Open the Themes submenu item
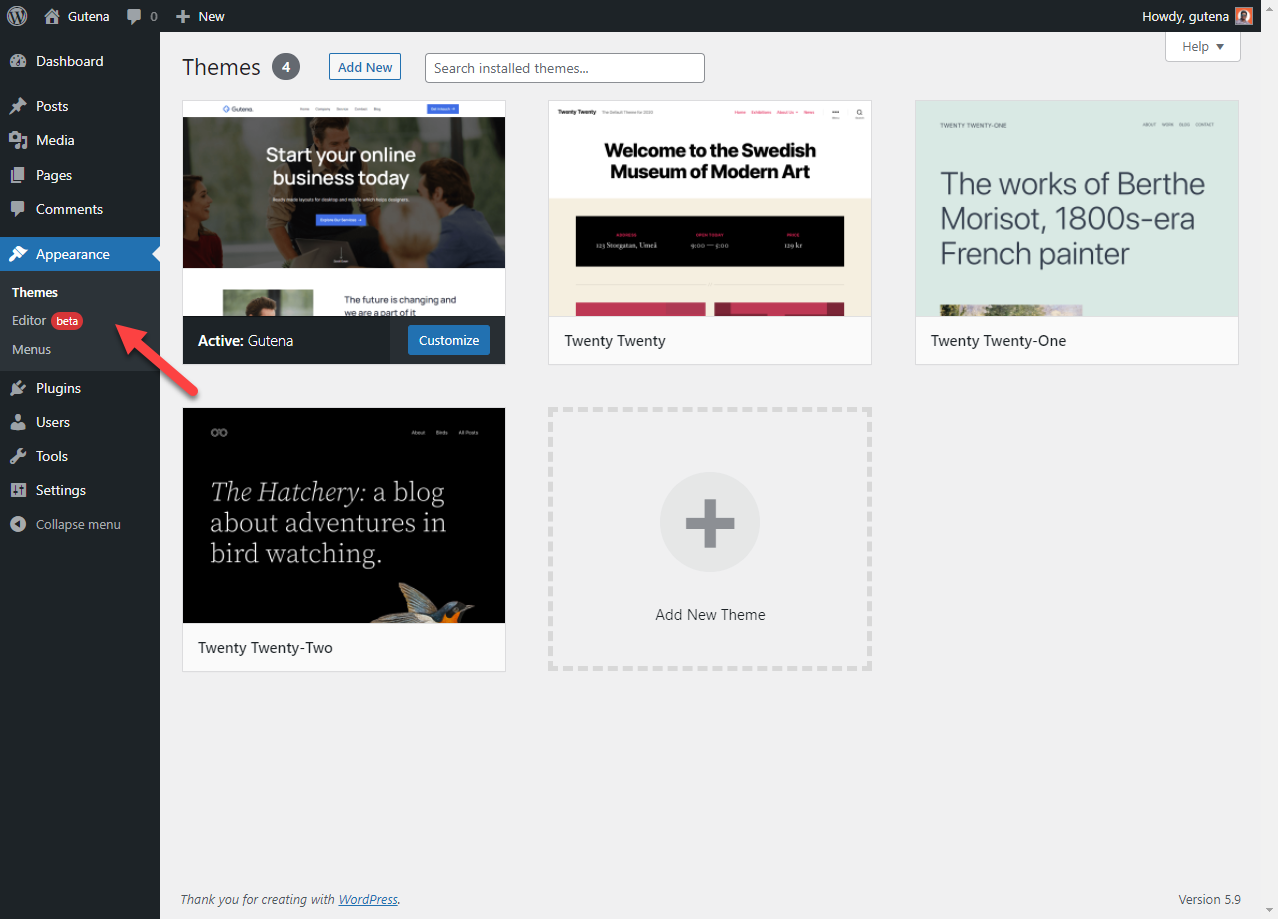The height and width of the screenshot is (919, 1278). [35, 292]
